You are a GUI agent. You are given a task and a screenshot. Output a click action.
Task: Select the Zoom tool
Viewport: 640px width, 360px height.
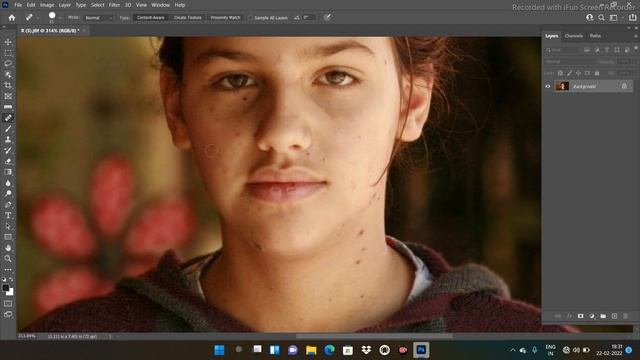click(8, 258)
